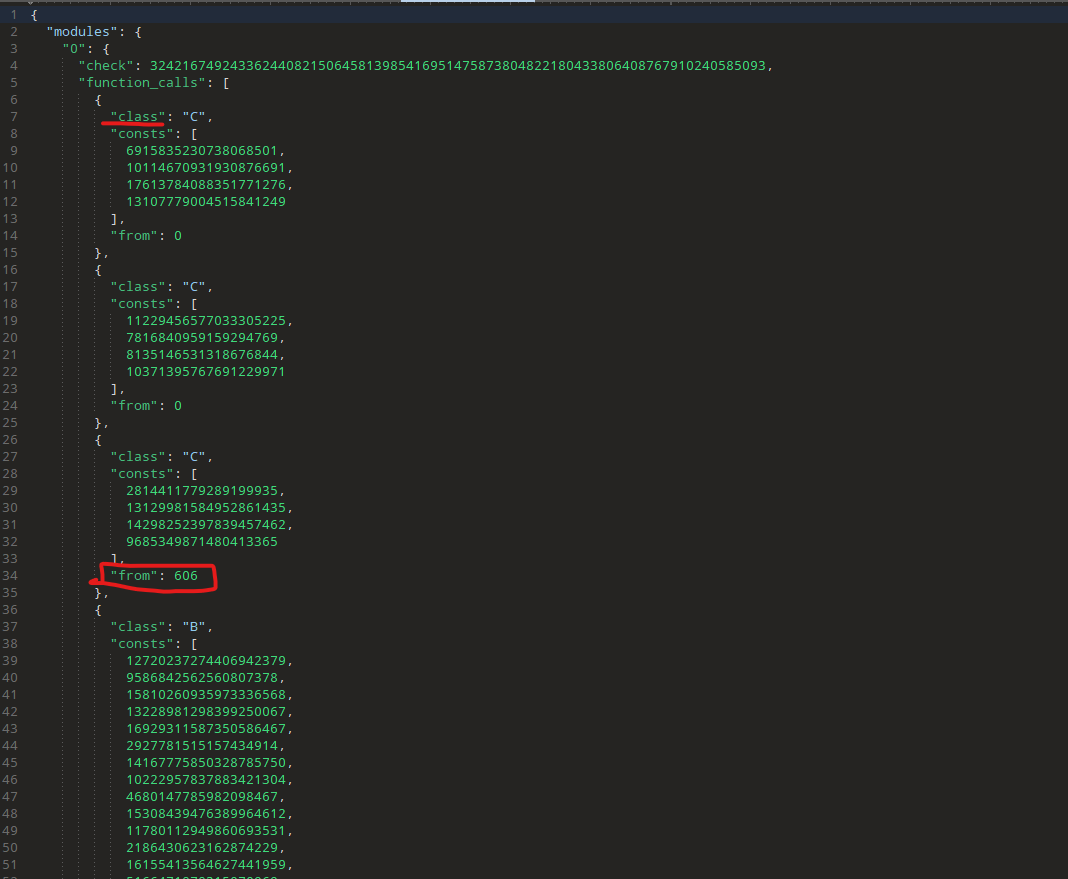This screenshot has width=1068, height=879.
Task: Click constant 9685349871480413365 on line 32
Action: coord(201,542)
